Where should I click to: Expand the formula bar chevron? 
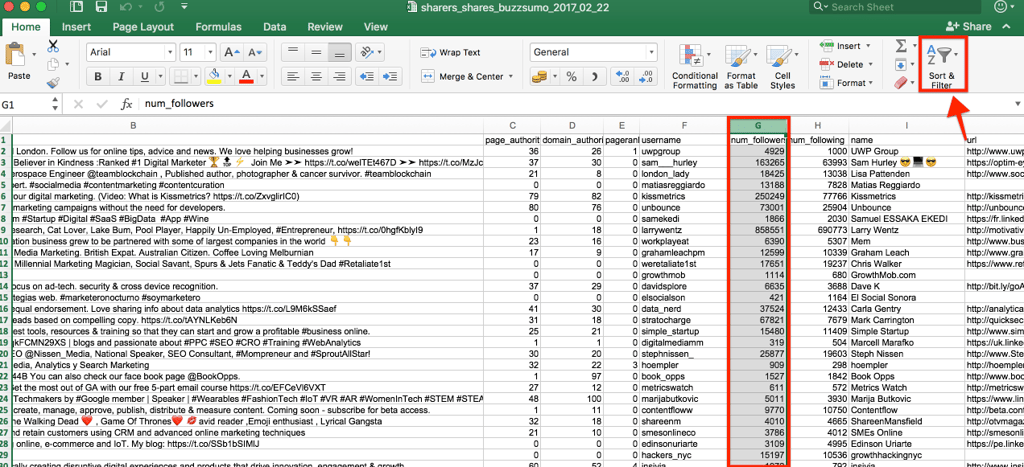click(x=1017, y=104)
